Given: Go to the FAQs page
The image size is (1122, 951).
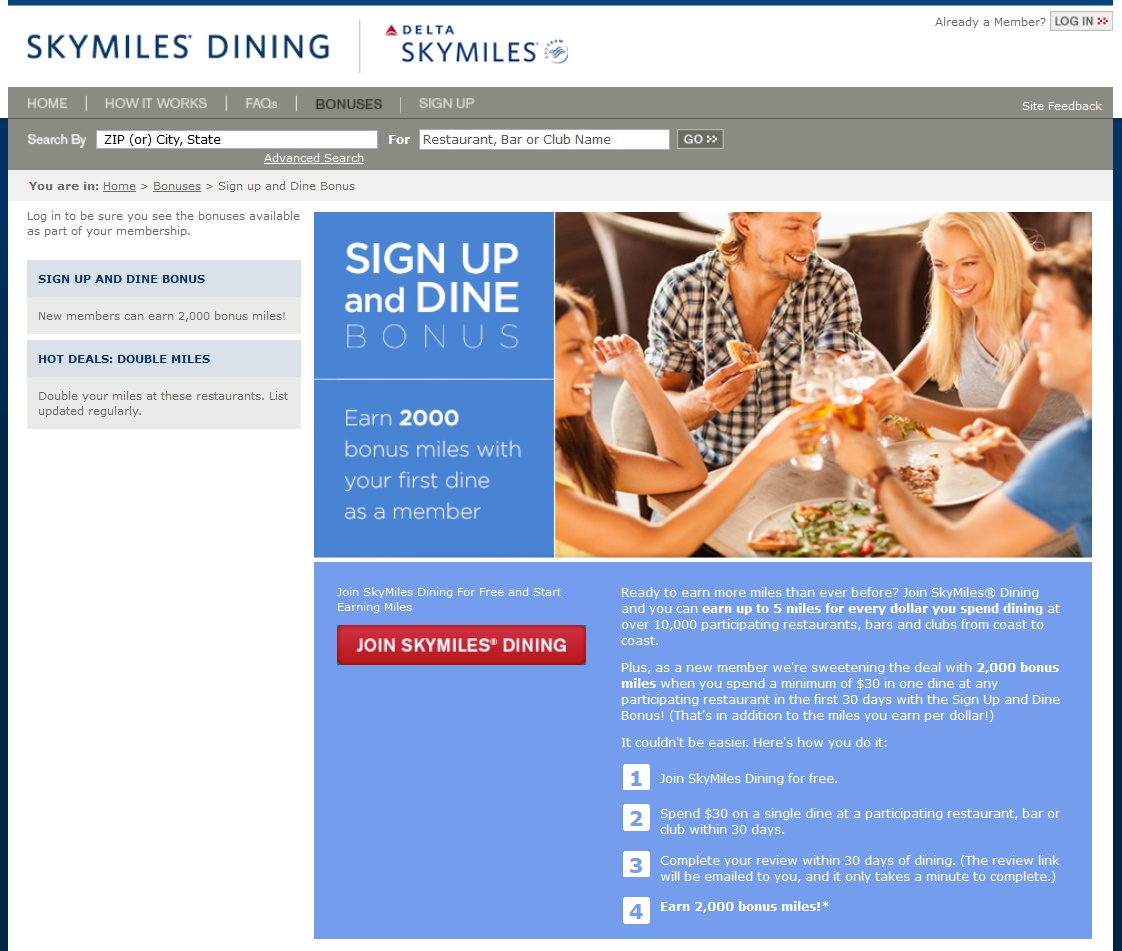Looking at the screenshot, I should coord(261,103).
